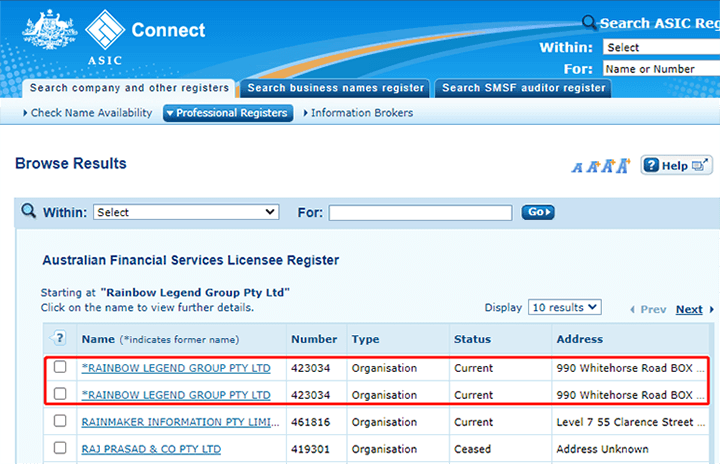Select the largest font size icon
720x464 pixels.
[623, 165]
